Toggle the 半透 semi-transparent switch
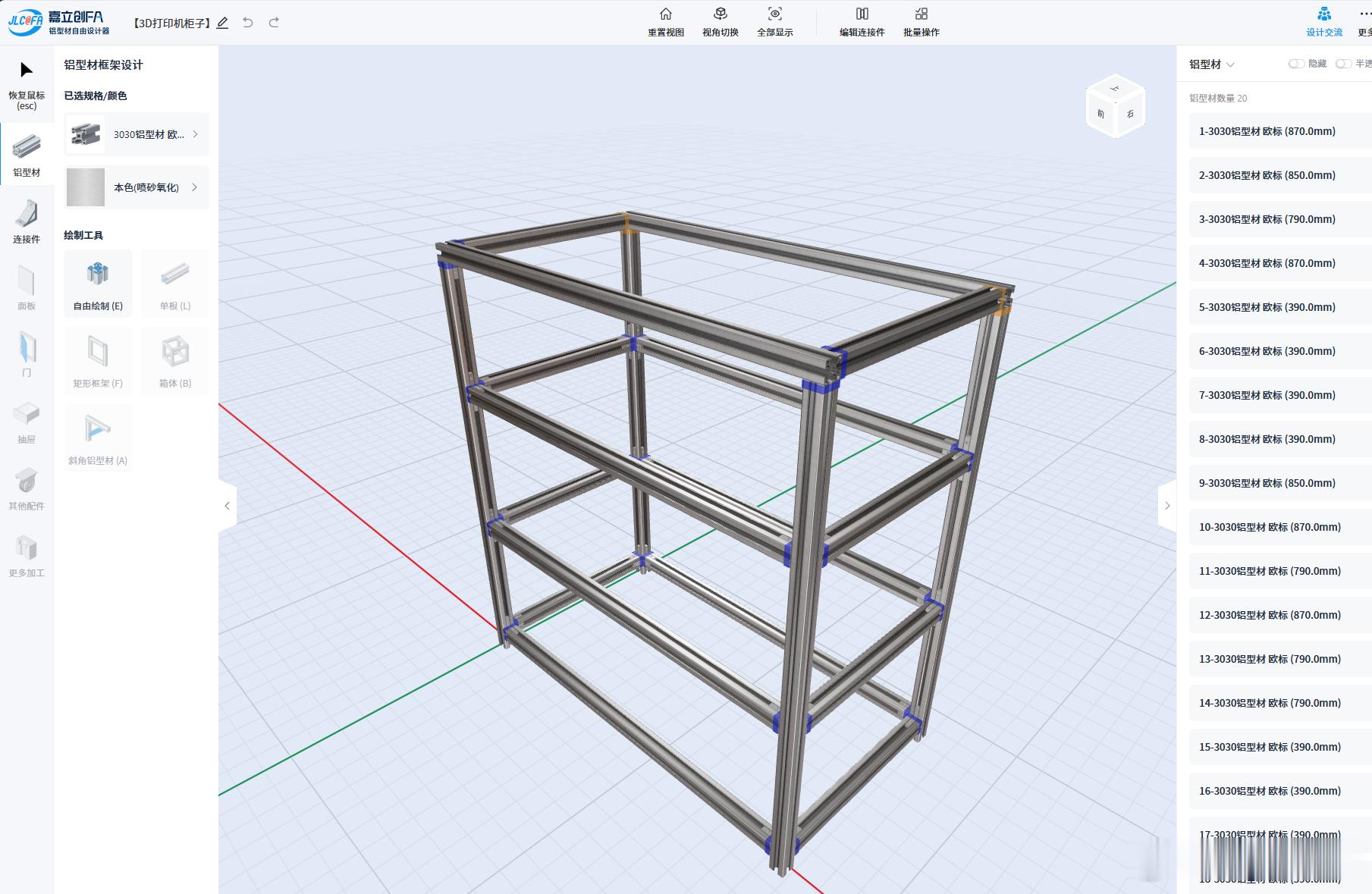This screenshot has height=894, width=1372. [x=1343, y=64]
